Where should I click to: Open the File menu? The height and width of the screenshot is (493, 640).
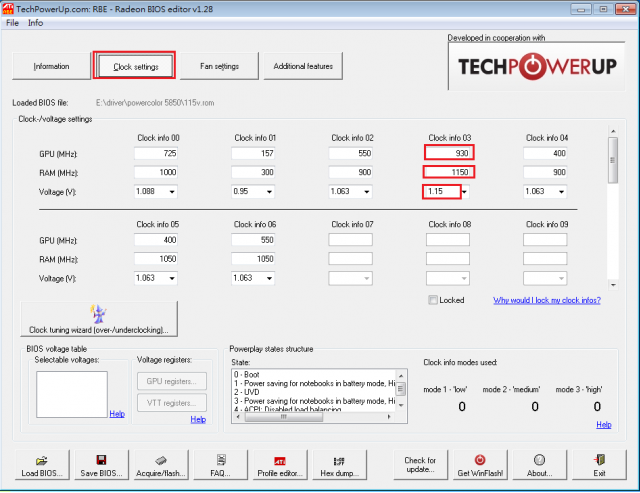coord(12,22)
